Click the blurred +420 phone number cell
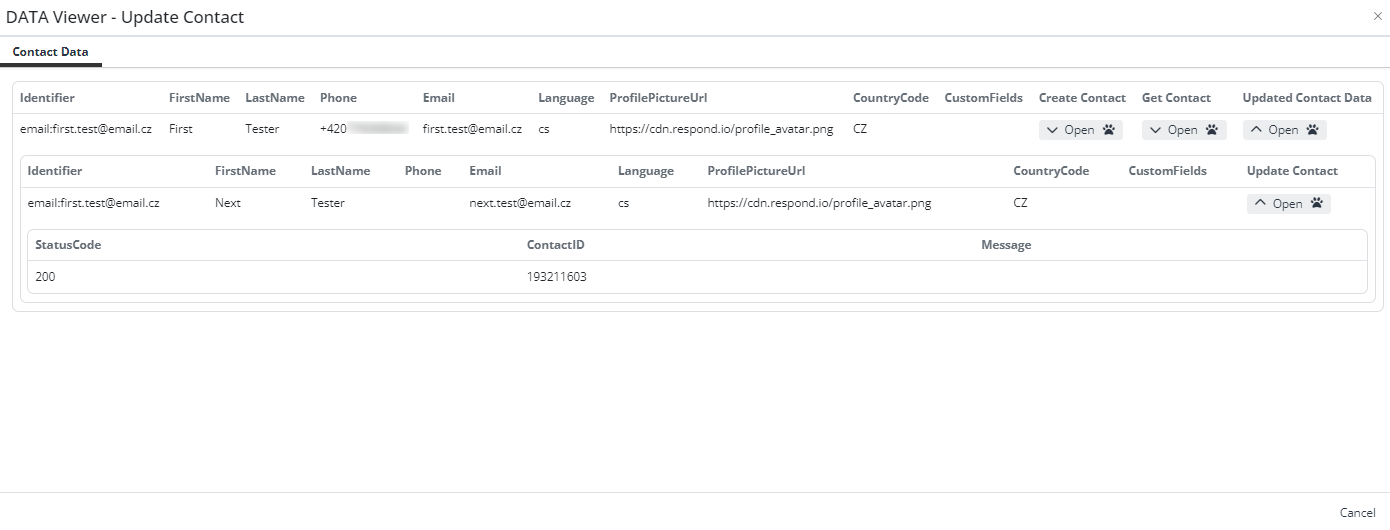 click(x=364, y=129)
